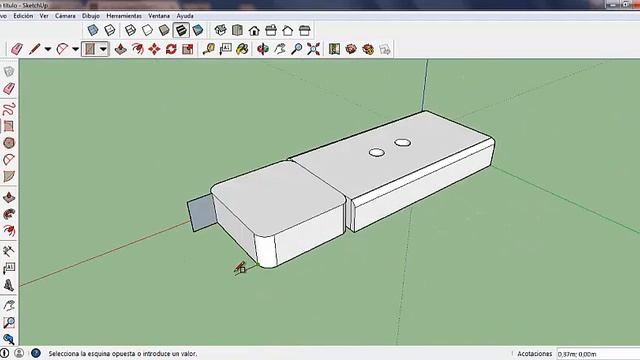Image resolution: width=640 pixels, height=360 pixels.
Task: Click the user account status bar icon
Action: (19, 353)
